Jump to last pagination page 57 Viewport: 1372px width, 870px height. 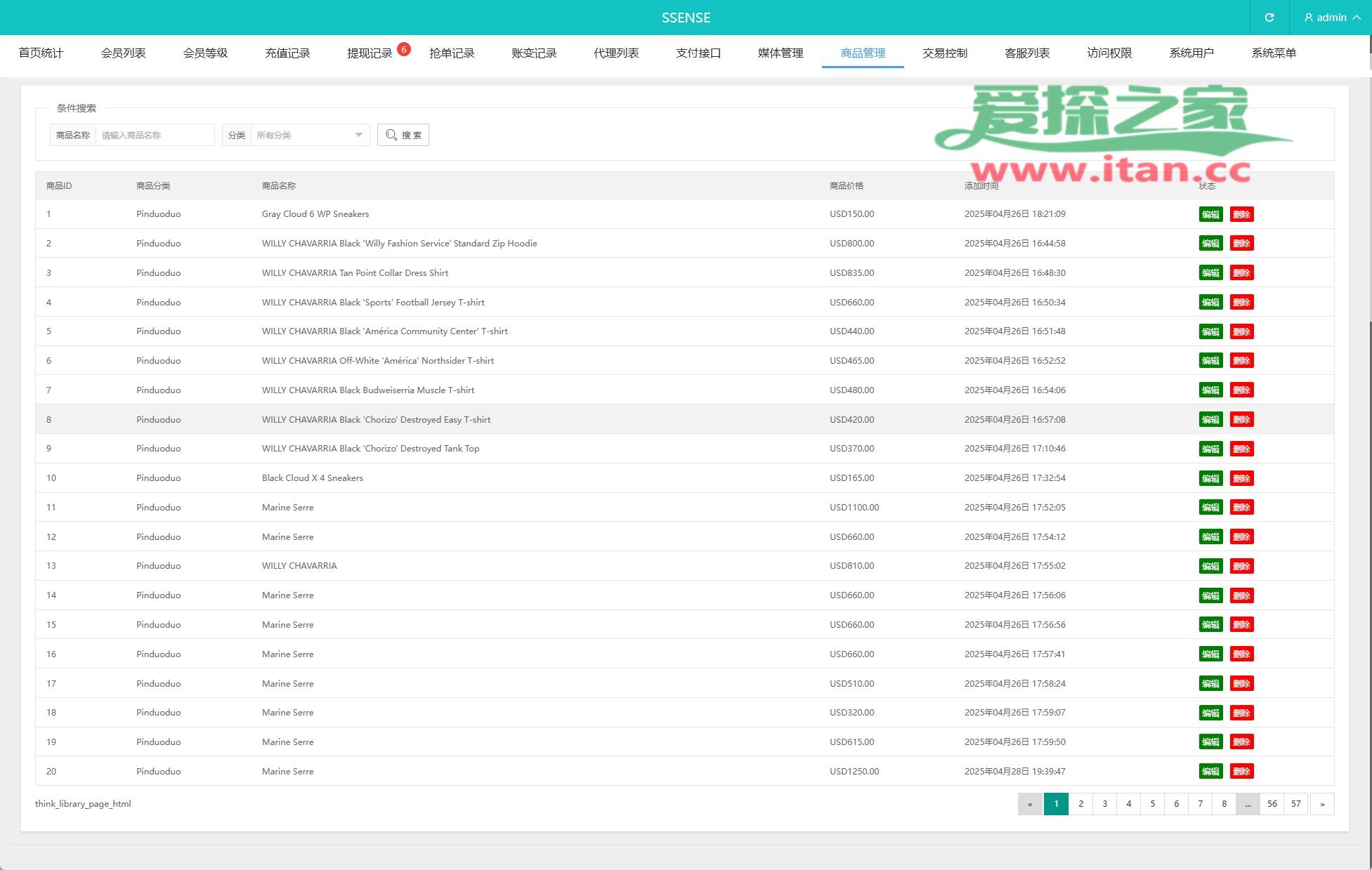click(x=1296, y=804)
